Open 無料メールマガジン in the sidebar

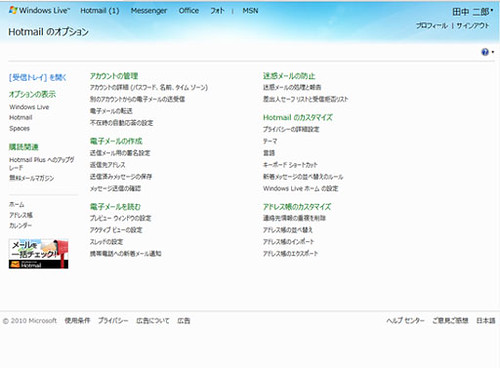click(32, 178)
